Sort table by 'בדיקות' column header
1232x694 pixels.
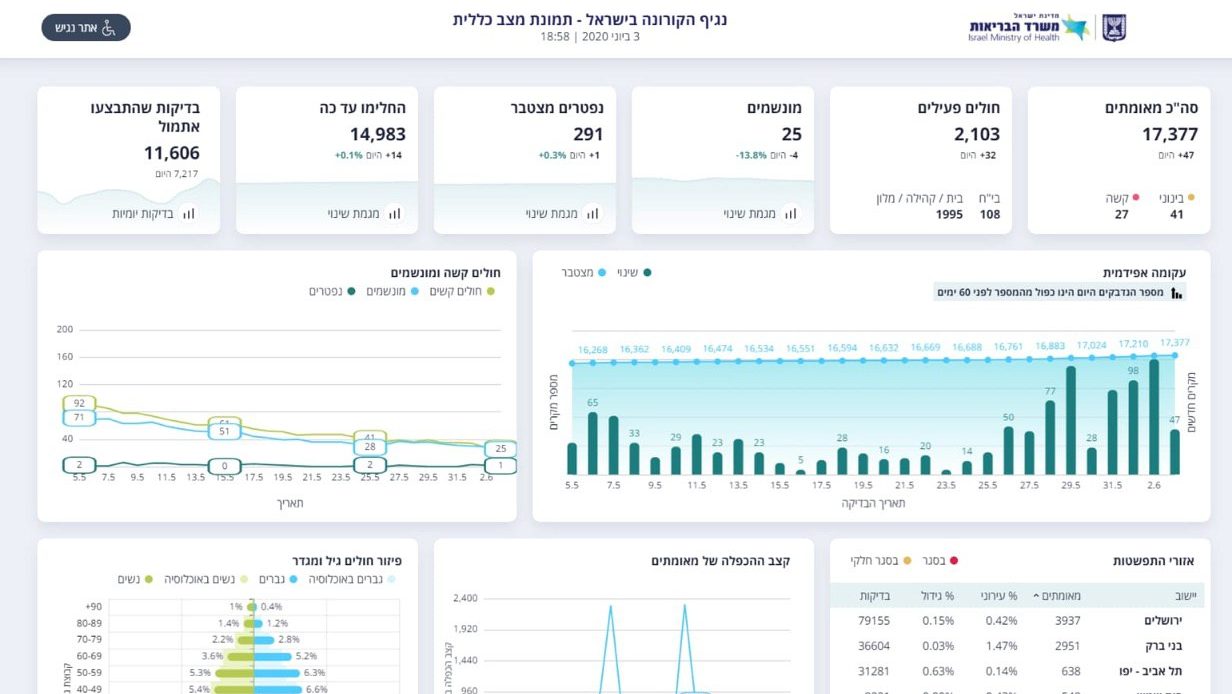pos(875,596)
